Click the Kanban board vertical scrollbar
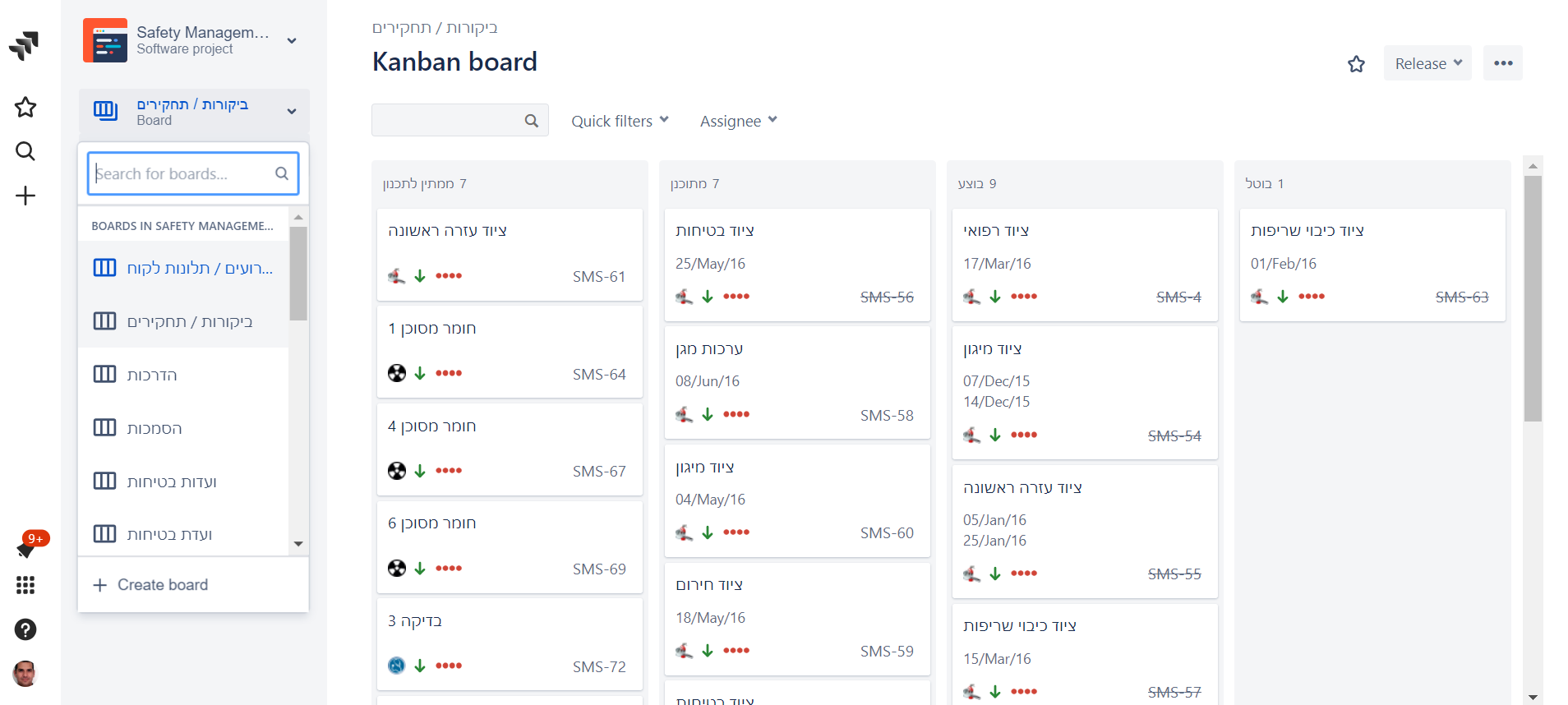 [1533, 297]
